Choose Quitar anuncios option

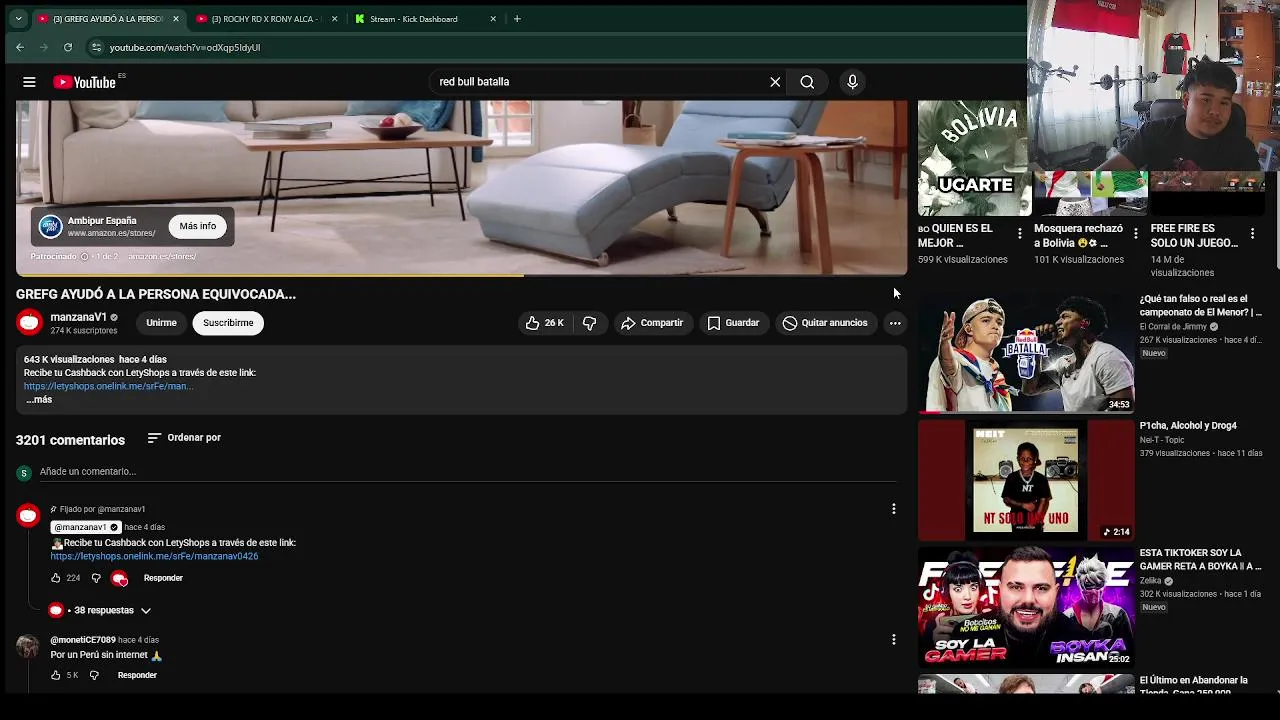(825, 323)
